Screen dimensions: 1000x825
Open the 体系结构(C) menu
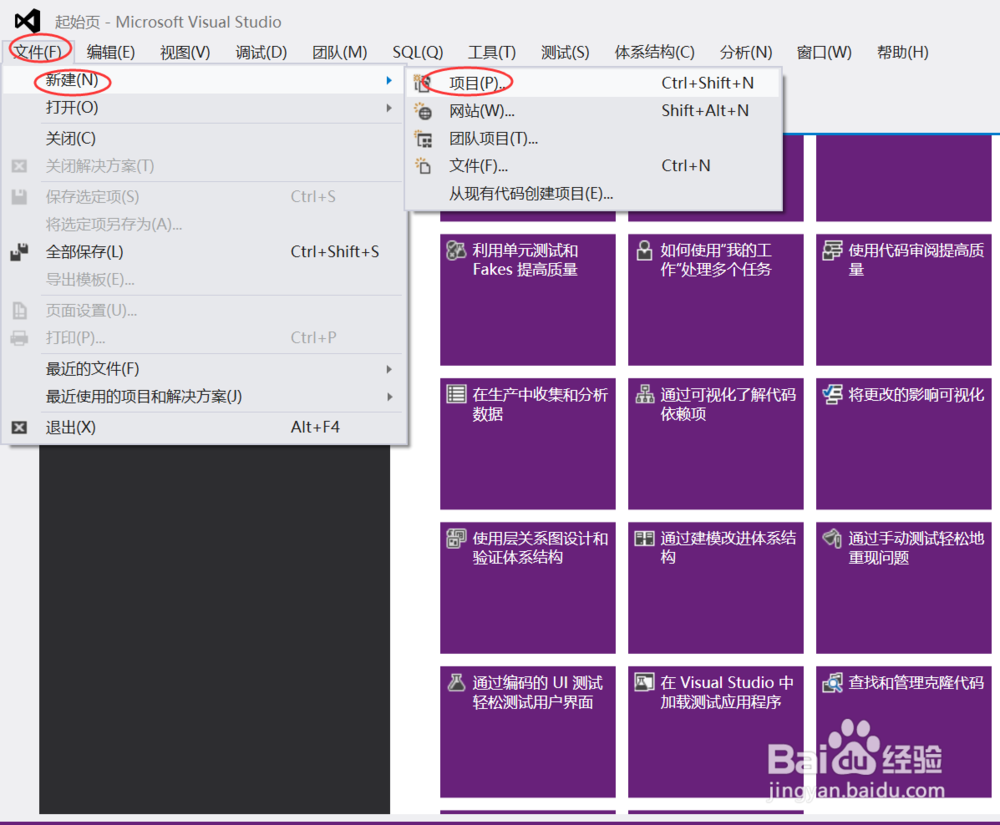654,52
